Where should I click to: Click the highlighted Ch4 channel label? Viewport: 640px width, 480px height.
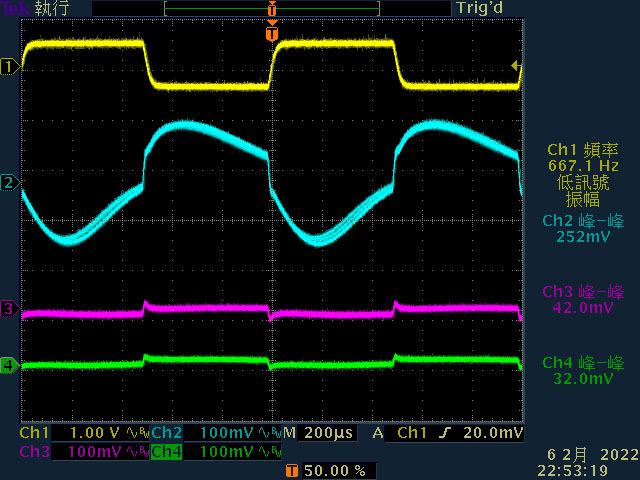(167, 452)
